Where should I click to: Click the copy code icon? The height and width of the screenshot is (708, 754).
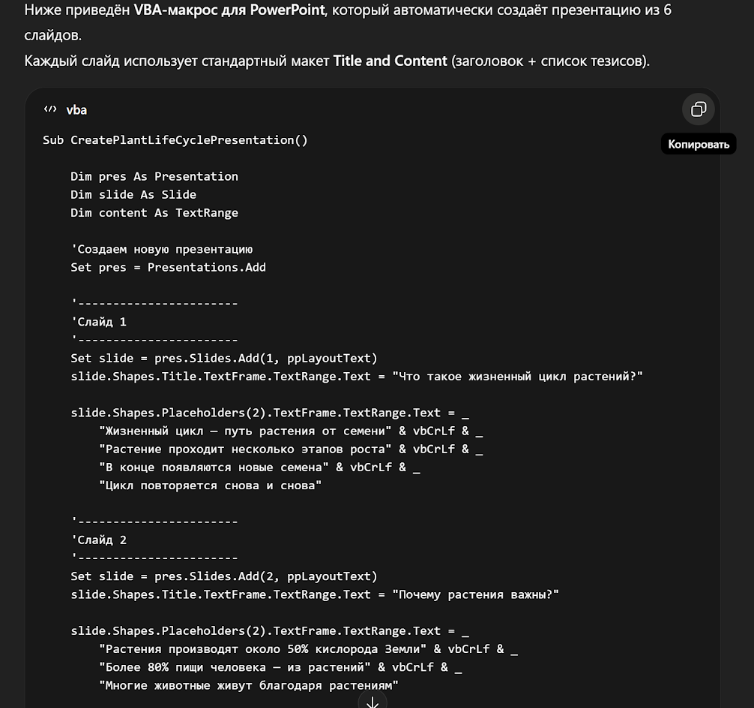click(699, 109)
